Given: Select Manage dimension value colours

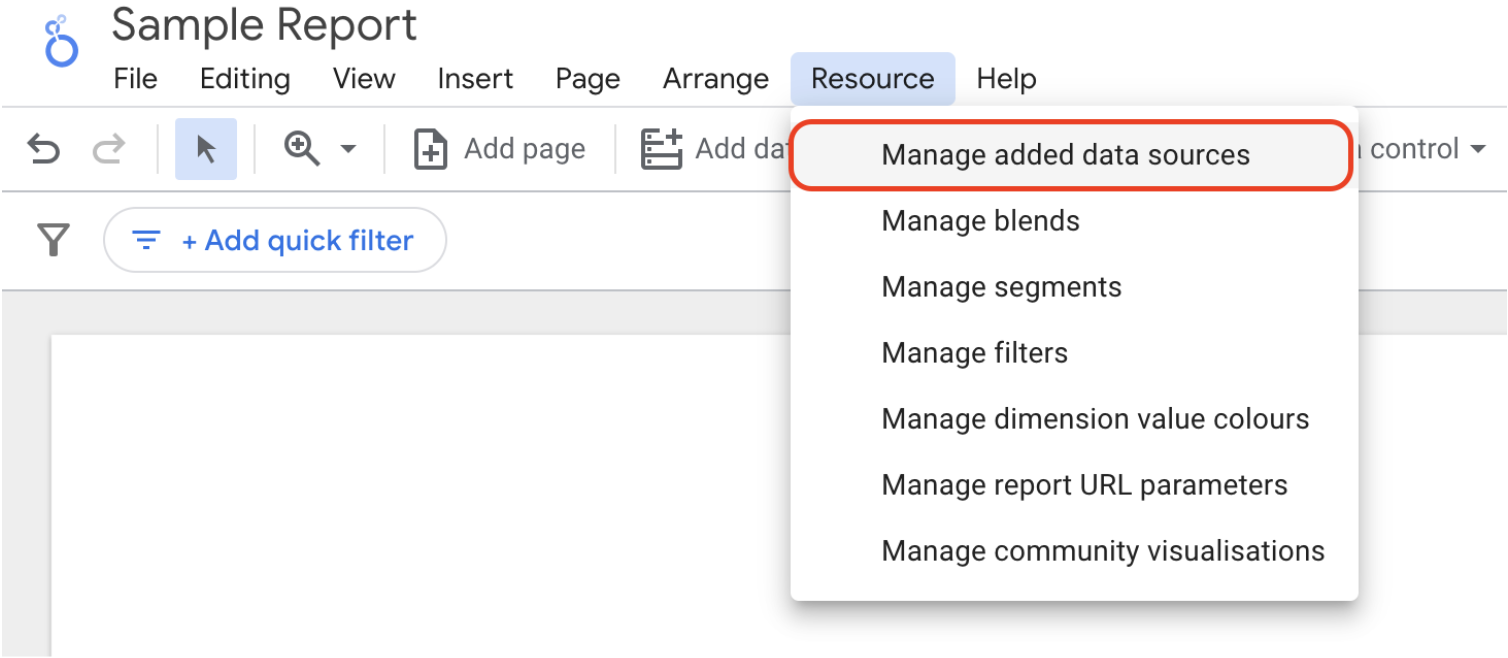Looking at the screenshot, I should [x=1074, y=419].
